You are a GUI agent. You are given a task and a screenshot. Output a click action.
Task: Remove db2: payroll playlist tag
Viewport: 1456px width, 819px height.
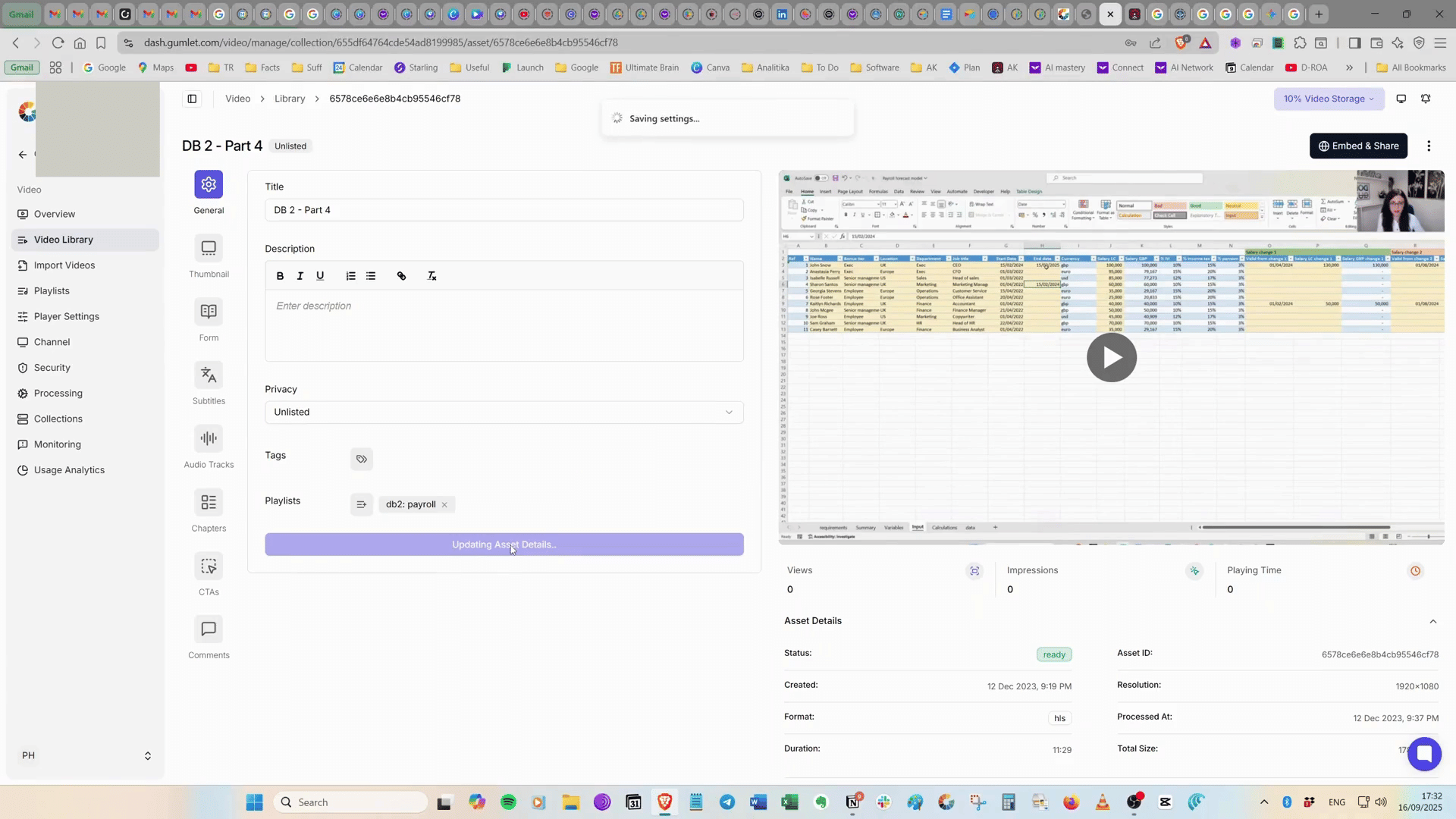(x=444, y=505)
